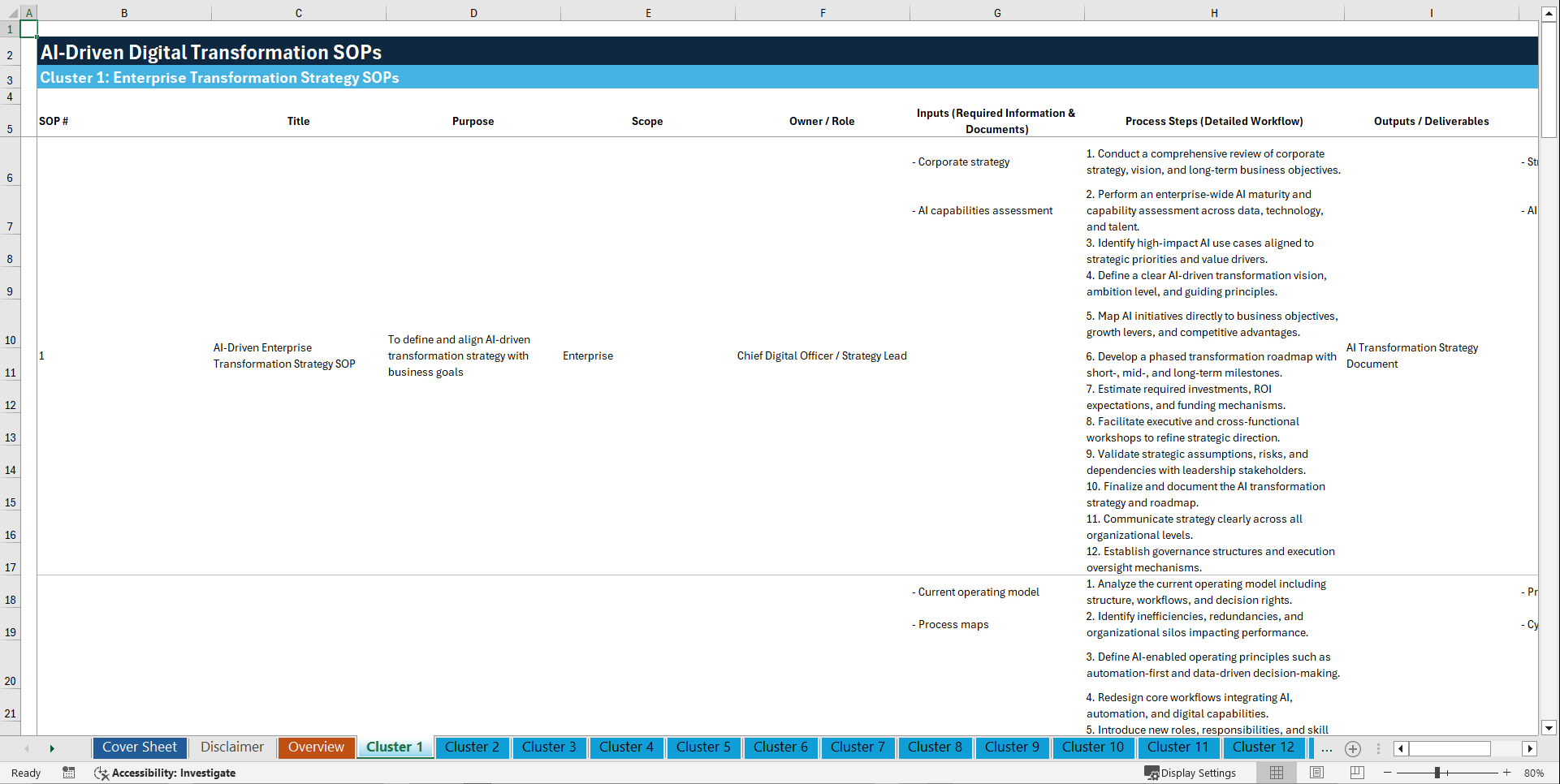Open Display Settings in the status bar
1560x784 pixels.
1191,773
